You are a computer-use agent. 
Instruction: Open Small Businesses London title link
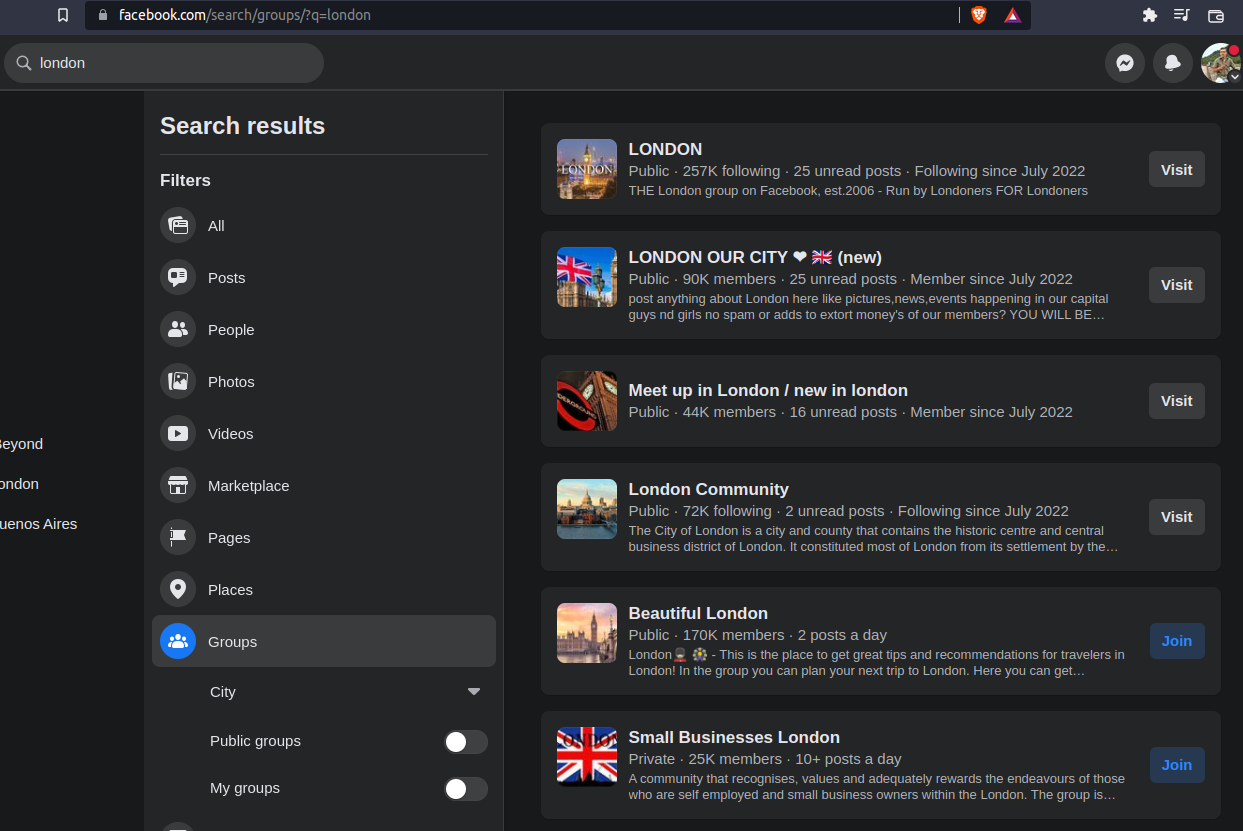tap(734, 737)
